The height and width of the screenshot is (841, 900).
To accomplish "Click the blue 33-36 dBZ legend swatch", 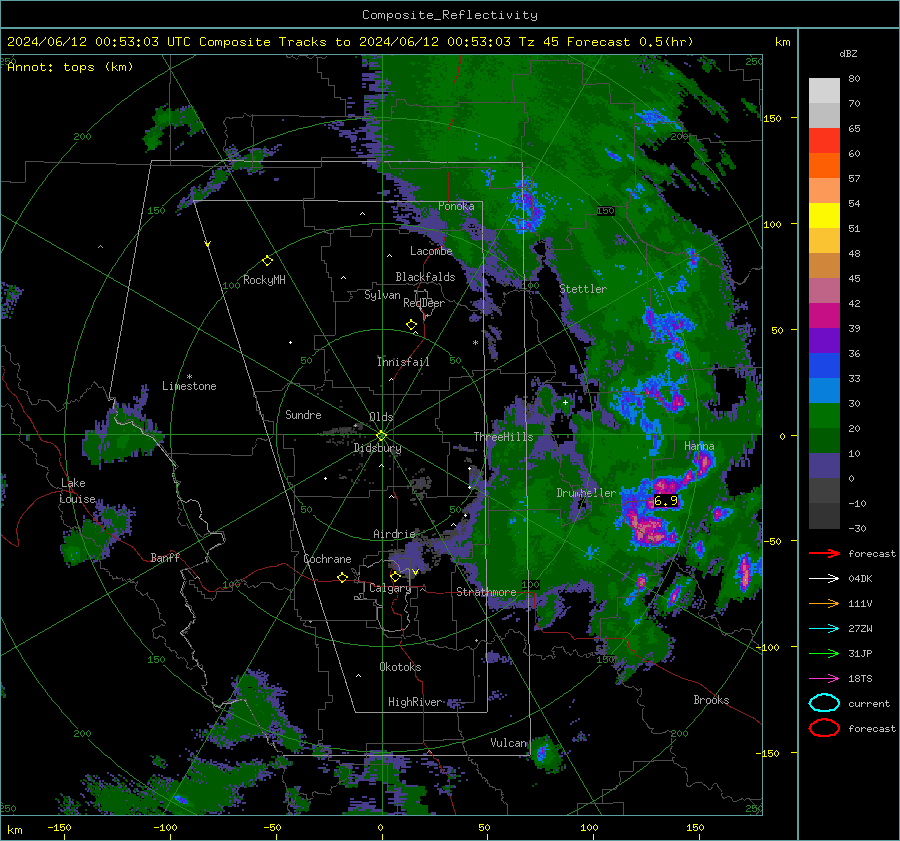I will pyautogui.click(x=824, y=365).
